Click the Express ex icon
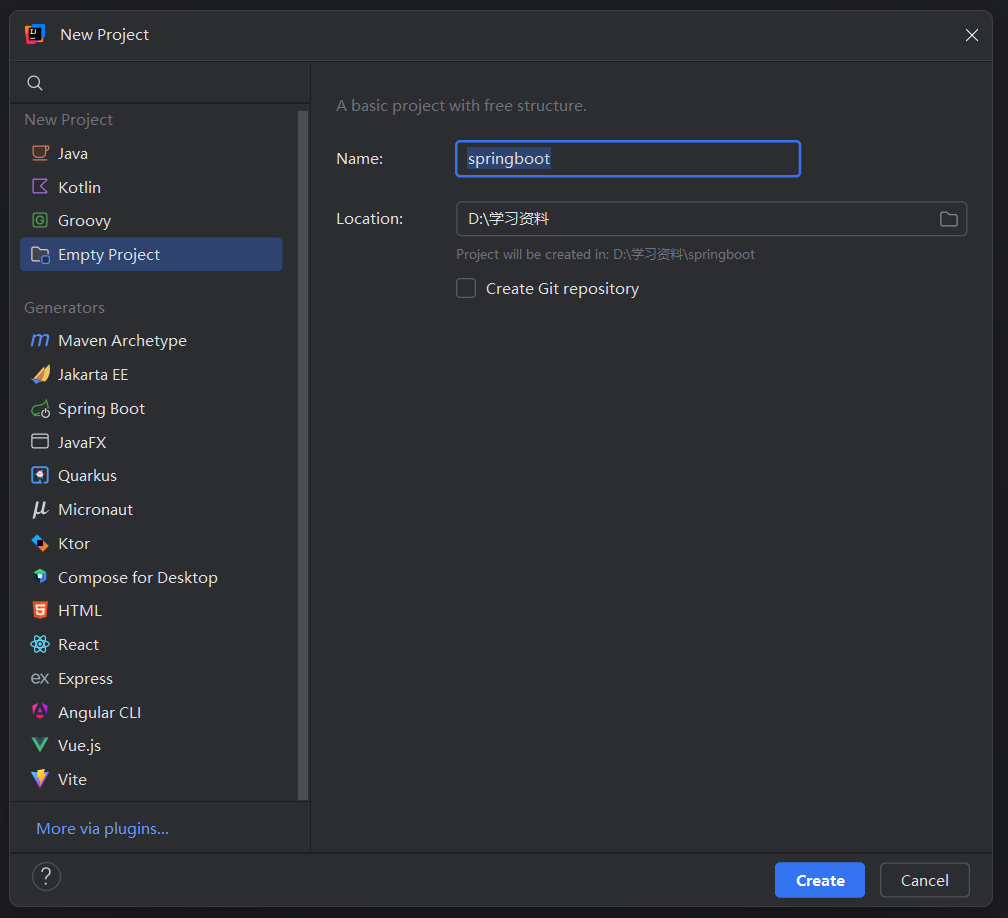This screenshot has height=918, width=1008. (40, 678)
